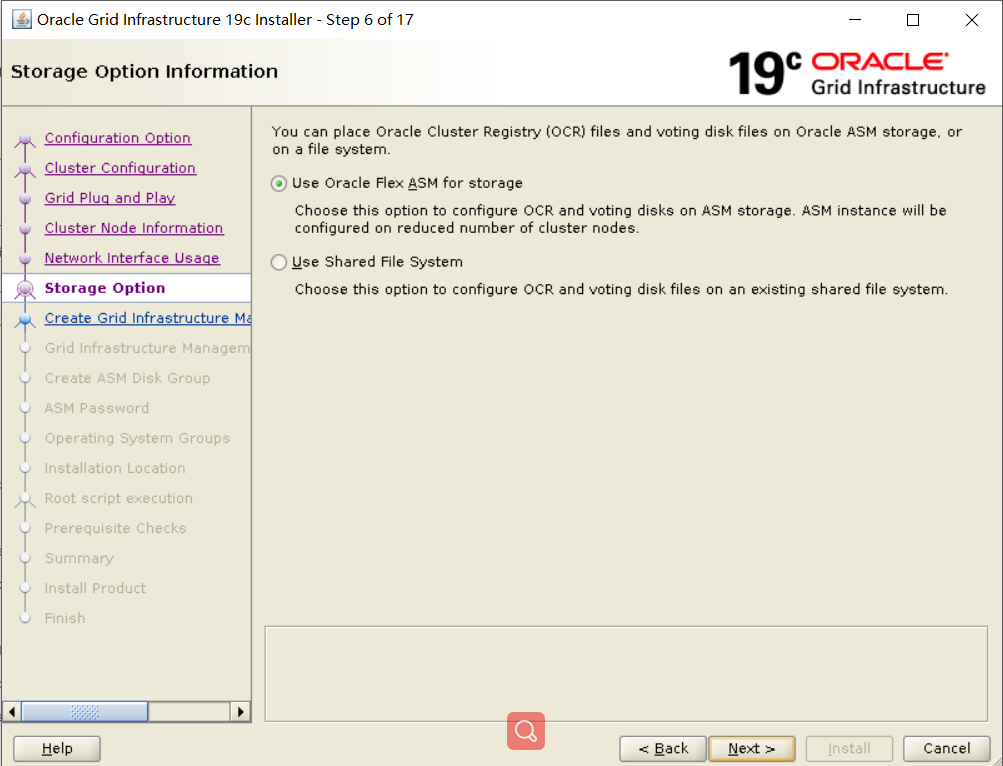Go back with the Back button
The height and width of the screenshot is (766, 1003).
(663, 748)
